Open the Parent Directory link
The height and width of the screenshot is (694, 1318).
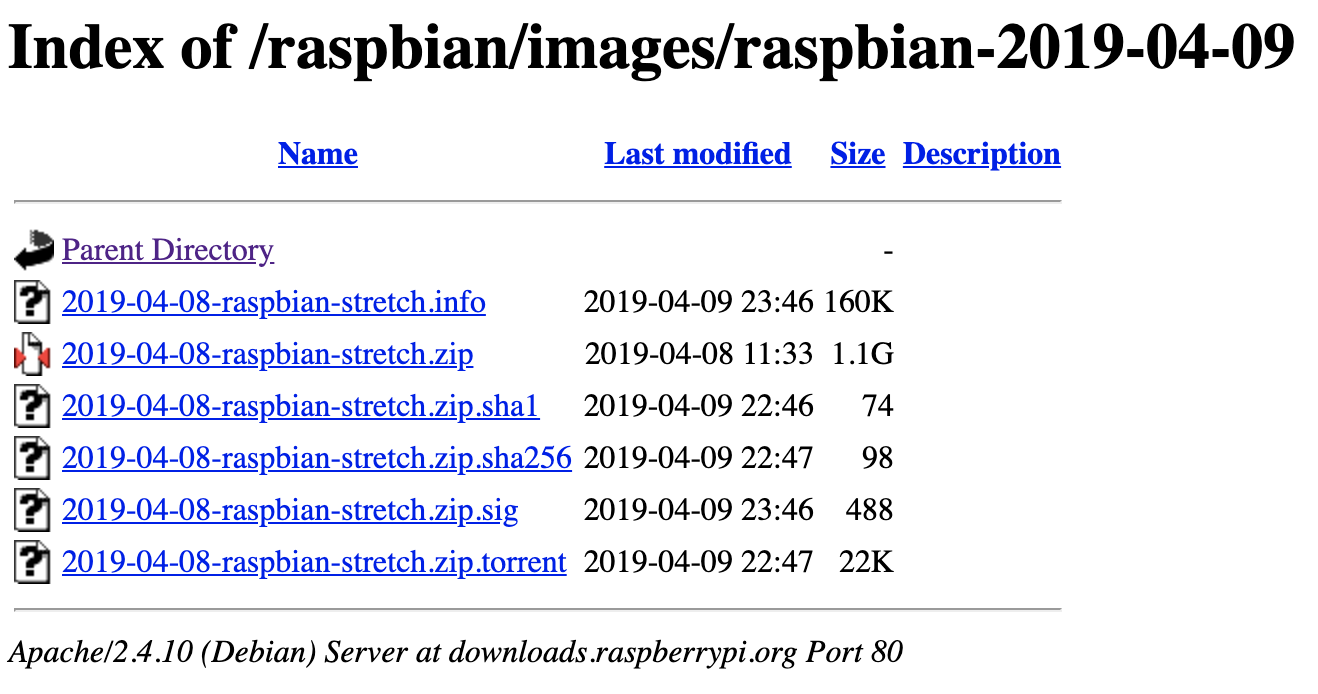click(168, 250)
